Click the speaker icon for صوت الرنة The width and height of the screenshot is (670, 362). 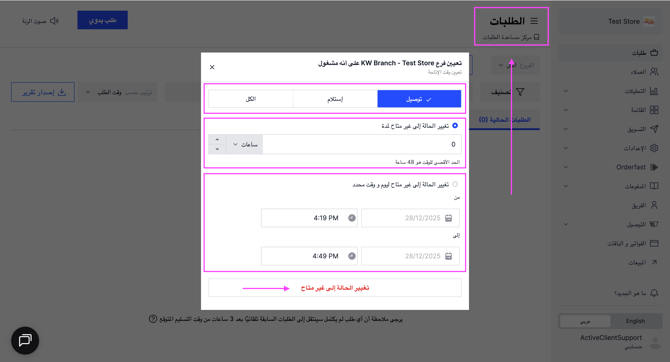tap(54, 21)
